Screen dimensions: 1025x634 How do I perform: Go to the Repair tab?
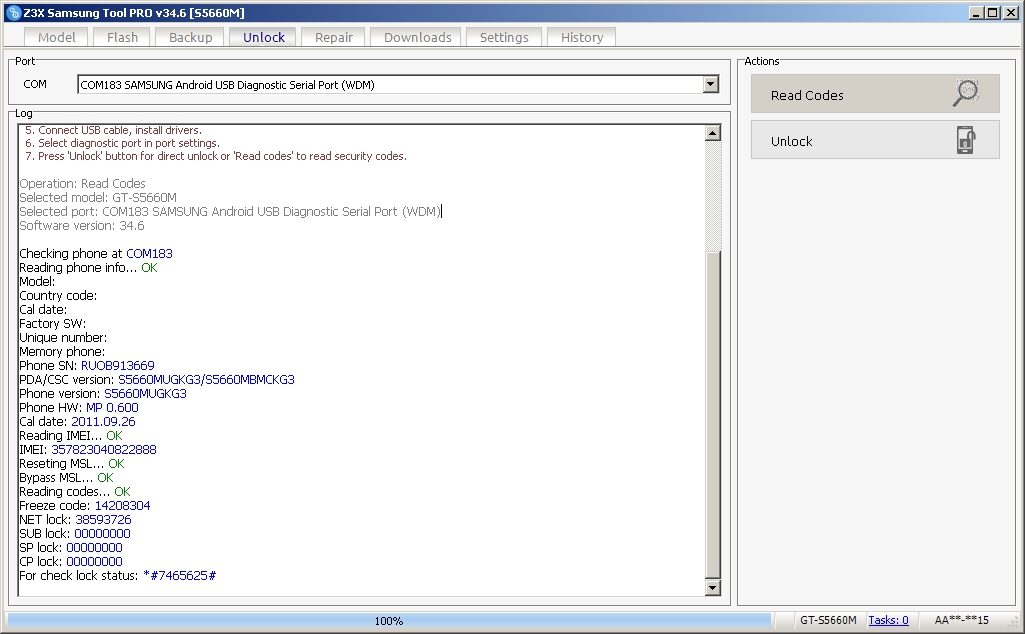coord(333,37)
